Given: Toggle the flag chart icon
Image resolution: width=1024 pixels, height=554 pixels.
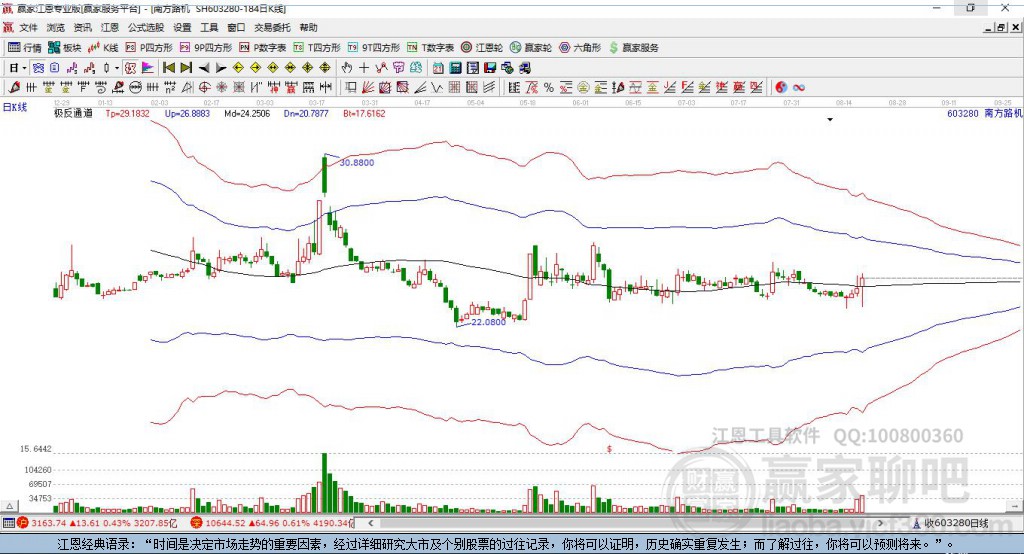Looking at the screenshot, I should (148, 68).
